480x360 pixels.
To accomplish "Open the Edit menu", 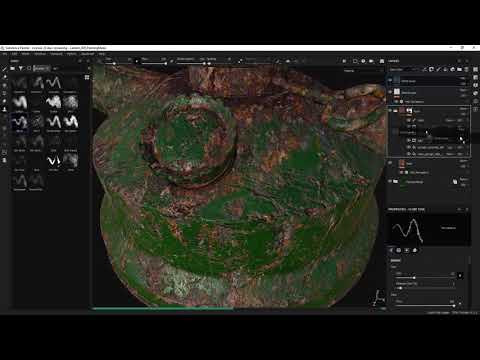I will 15,54.
